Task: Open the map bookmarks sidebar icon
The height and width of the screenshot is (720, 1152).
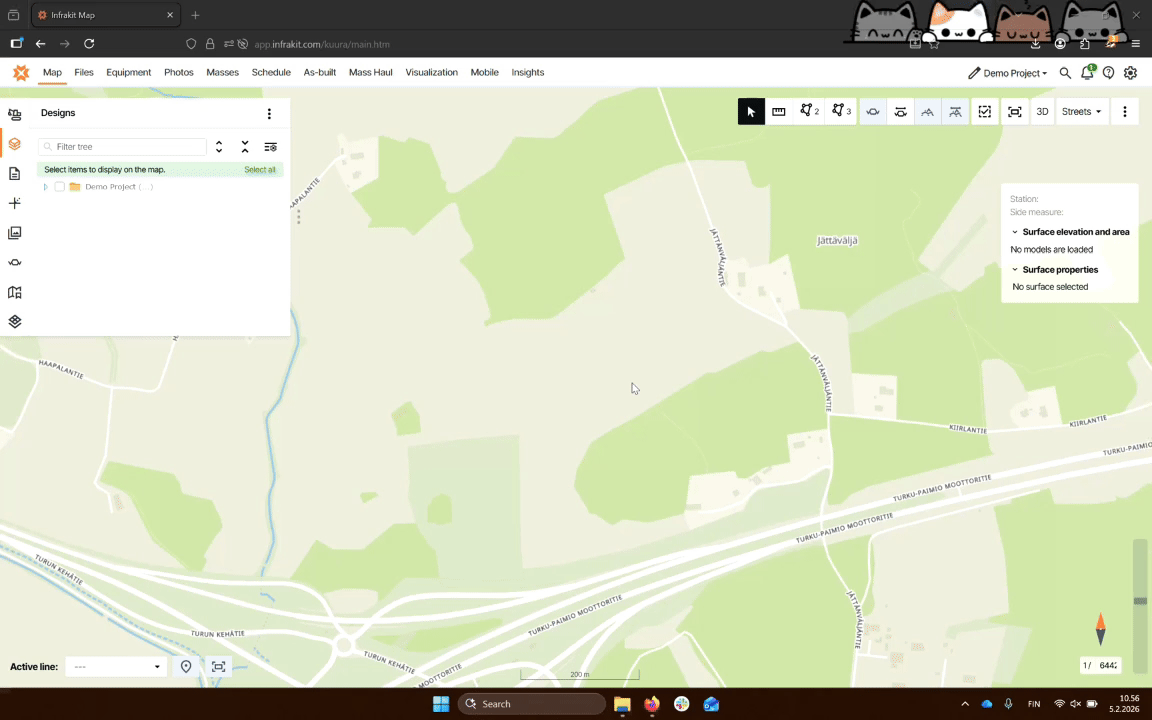Action: click(x=15, y=292)
